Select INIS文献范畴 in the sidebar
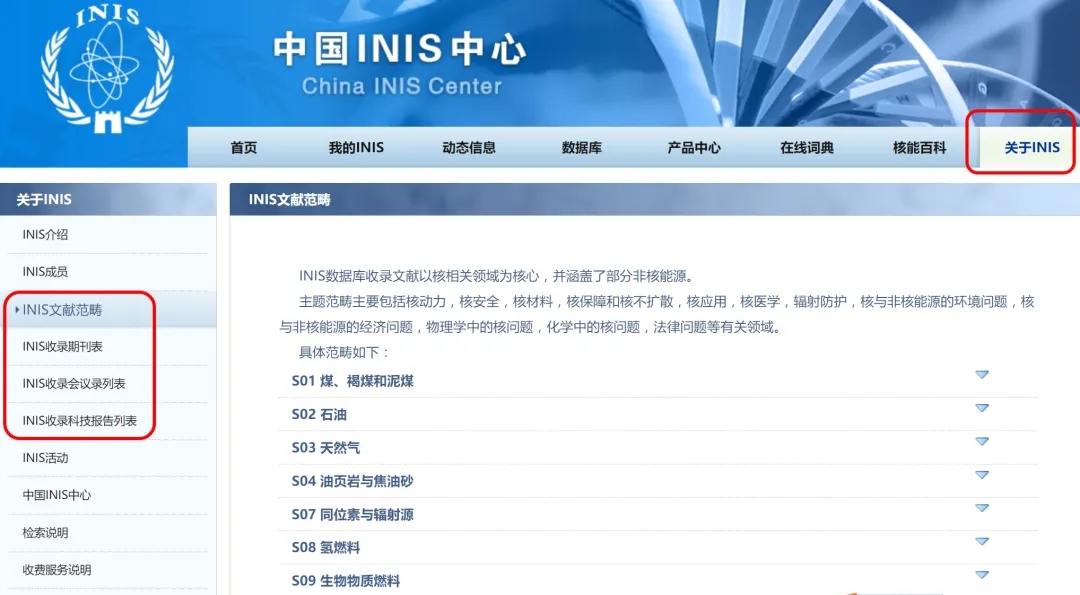Image resolution: width=1080 pixels, height=595 pixels. (62, 310)
